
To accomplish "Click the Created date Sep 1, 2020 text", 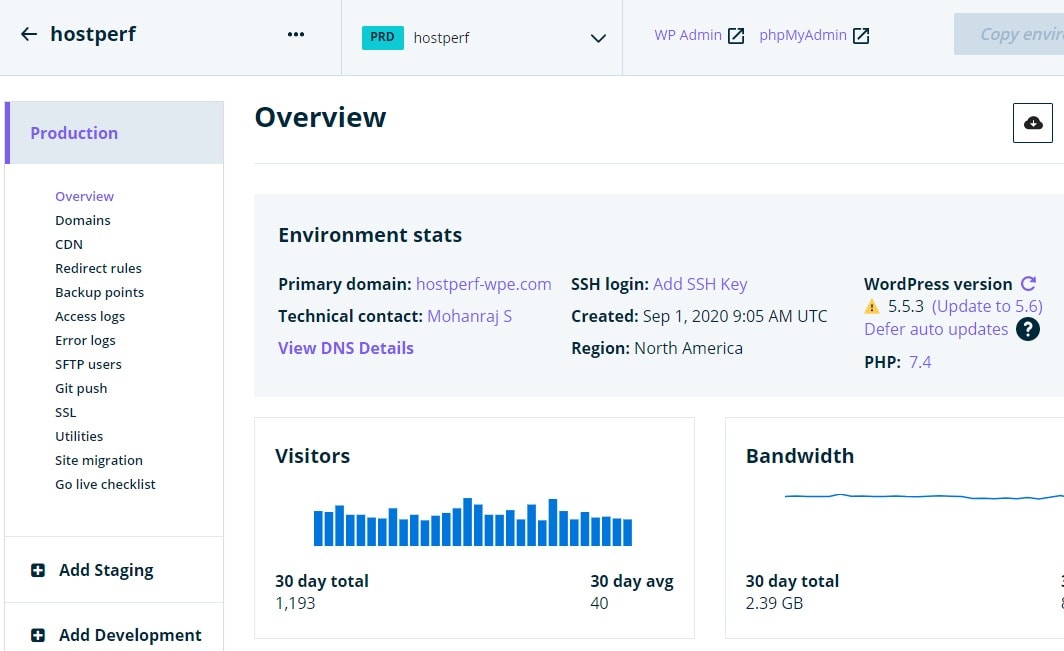I will click(x=735, y=316).
